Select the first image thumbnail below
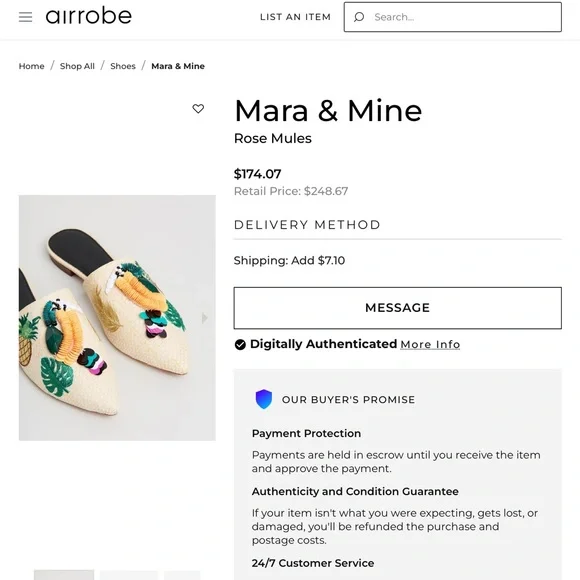580x580 pixels. (64, 575)
